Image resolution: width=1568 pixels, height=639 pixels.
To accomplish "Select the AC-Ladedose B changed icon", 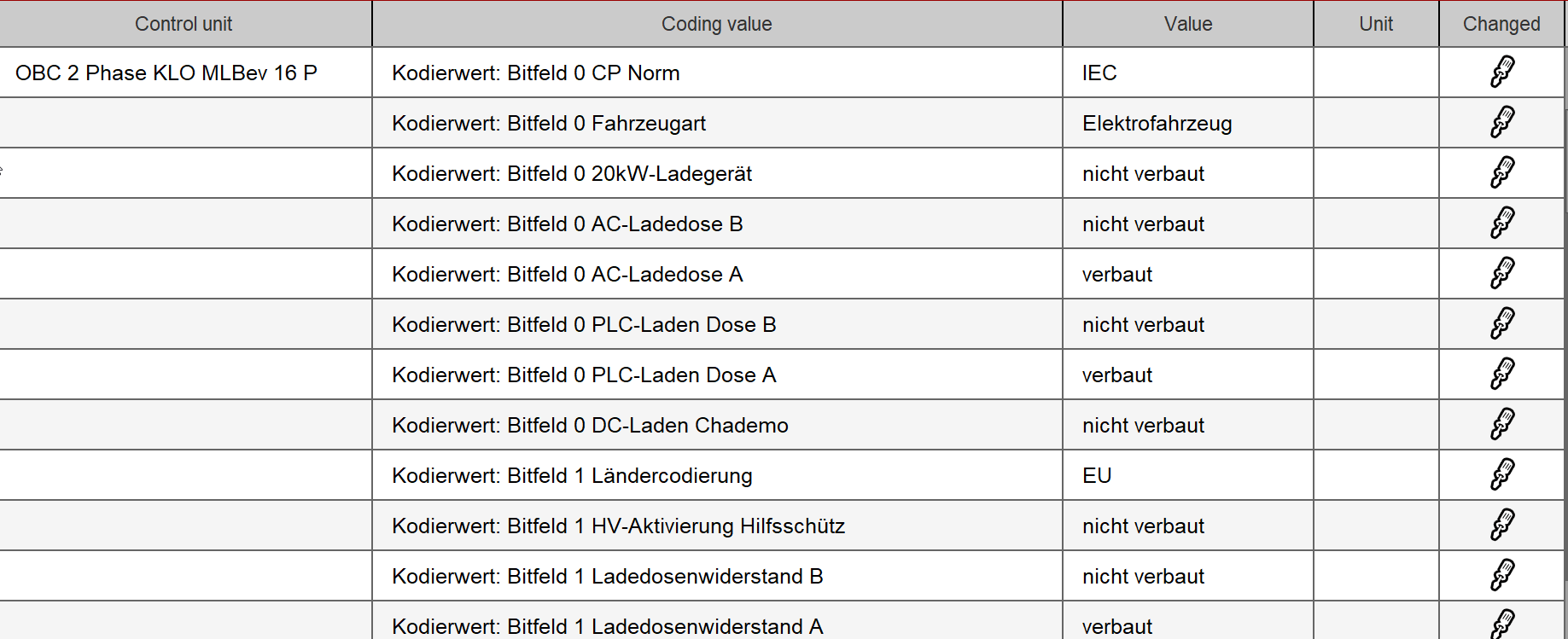I will click(x=1502, y=224).
